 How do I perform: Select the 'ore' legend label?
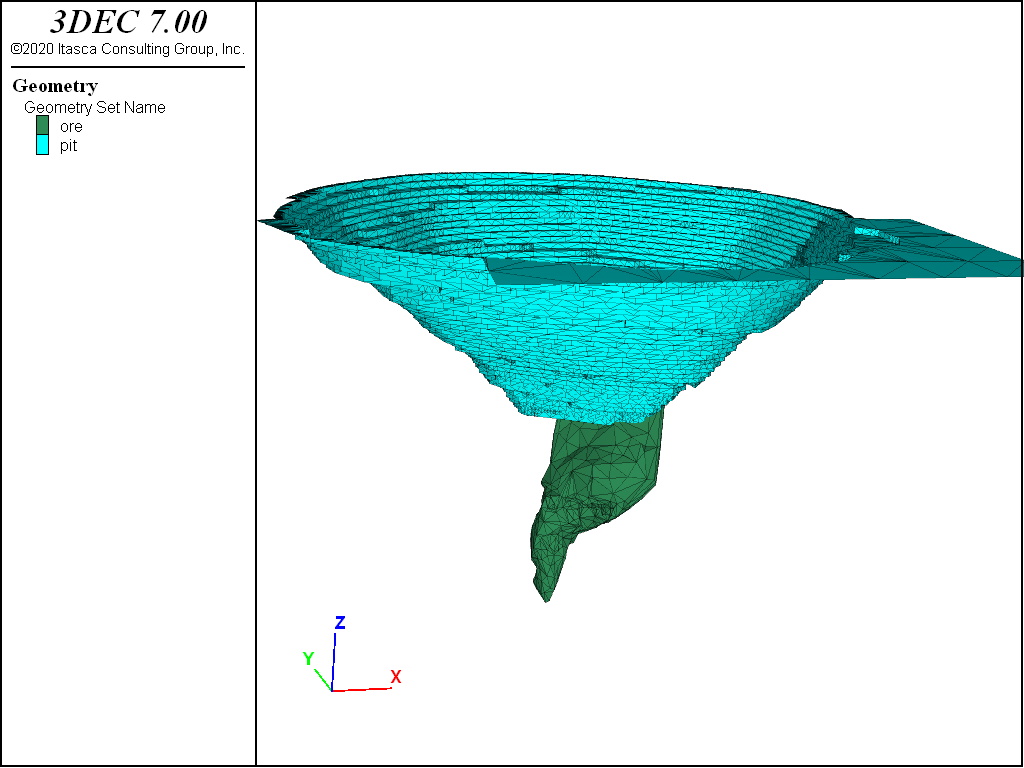tap(71, 127)
